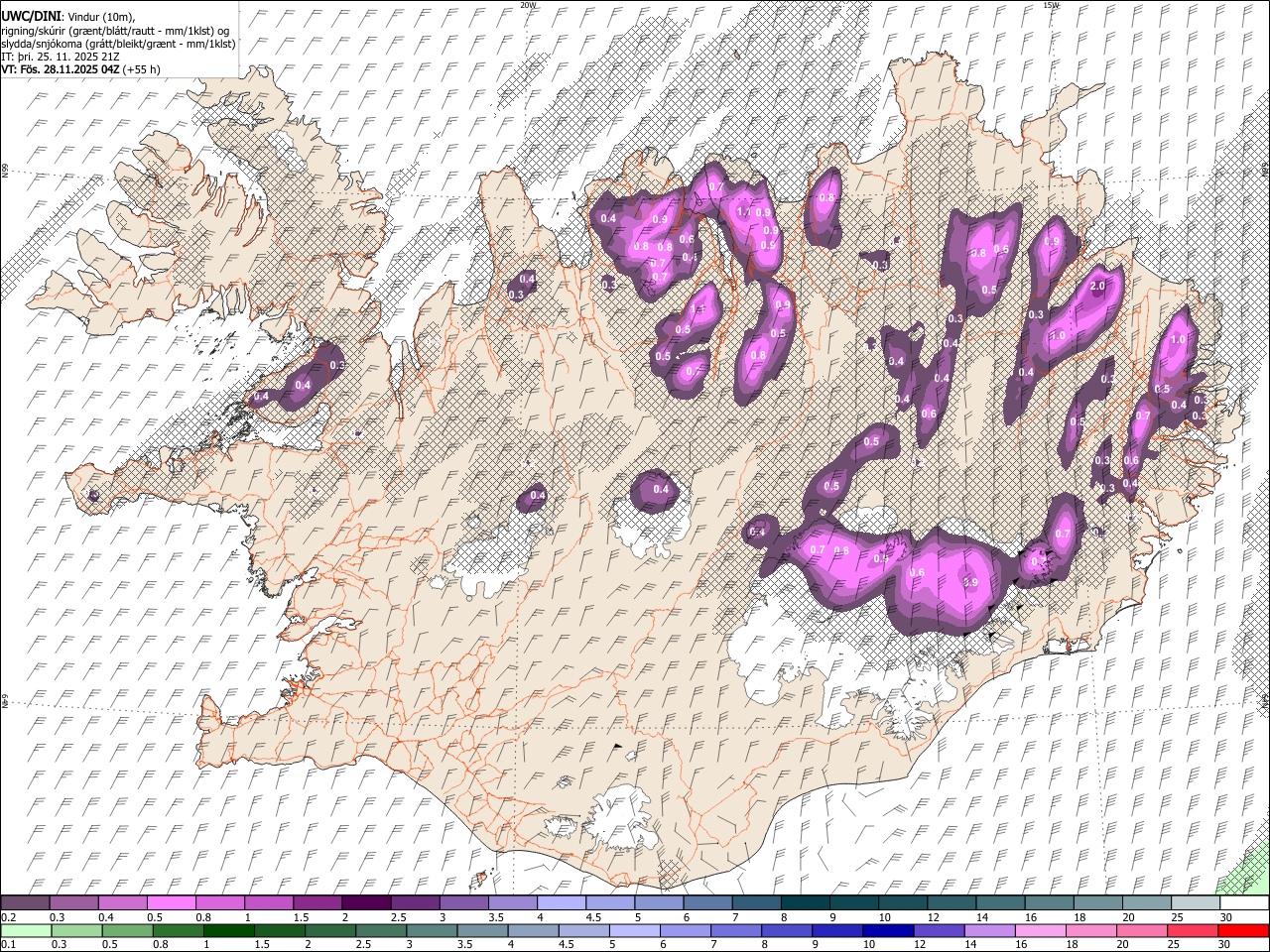
Task: Pick the darkest green 1–1.5 rain legend swatch
Action: 227,931
